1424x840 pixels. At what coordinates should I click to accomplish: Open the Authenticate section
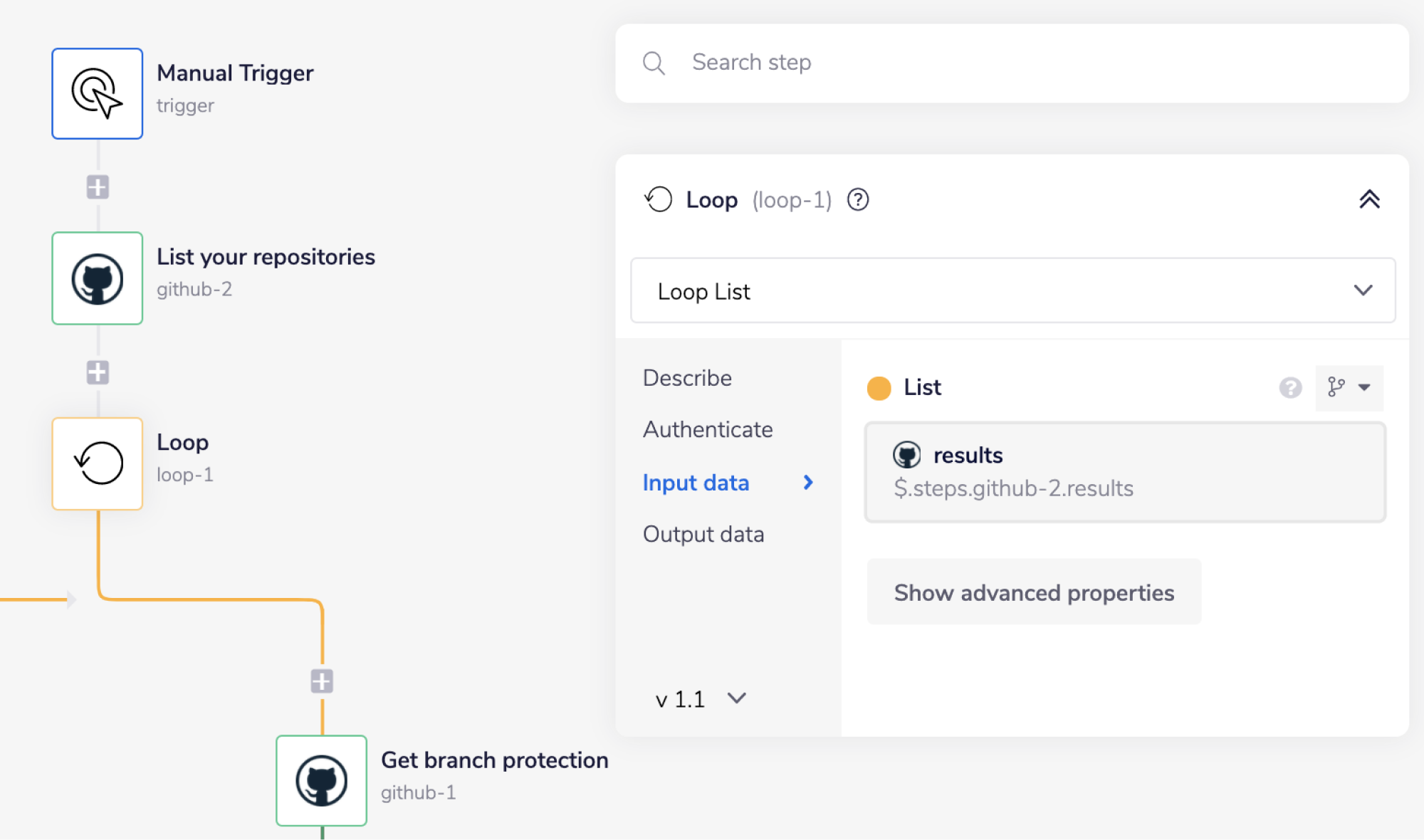(707, 429)
